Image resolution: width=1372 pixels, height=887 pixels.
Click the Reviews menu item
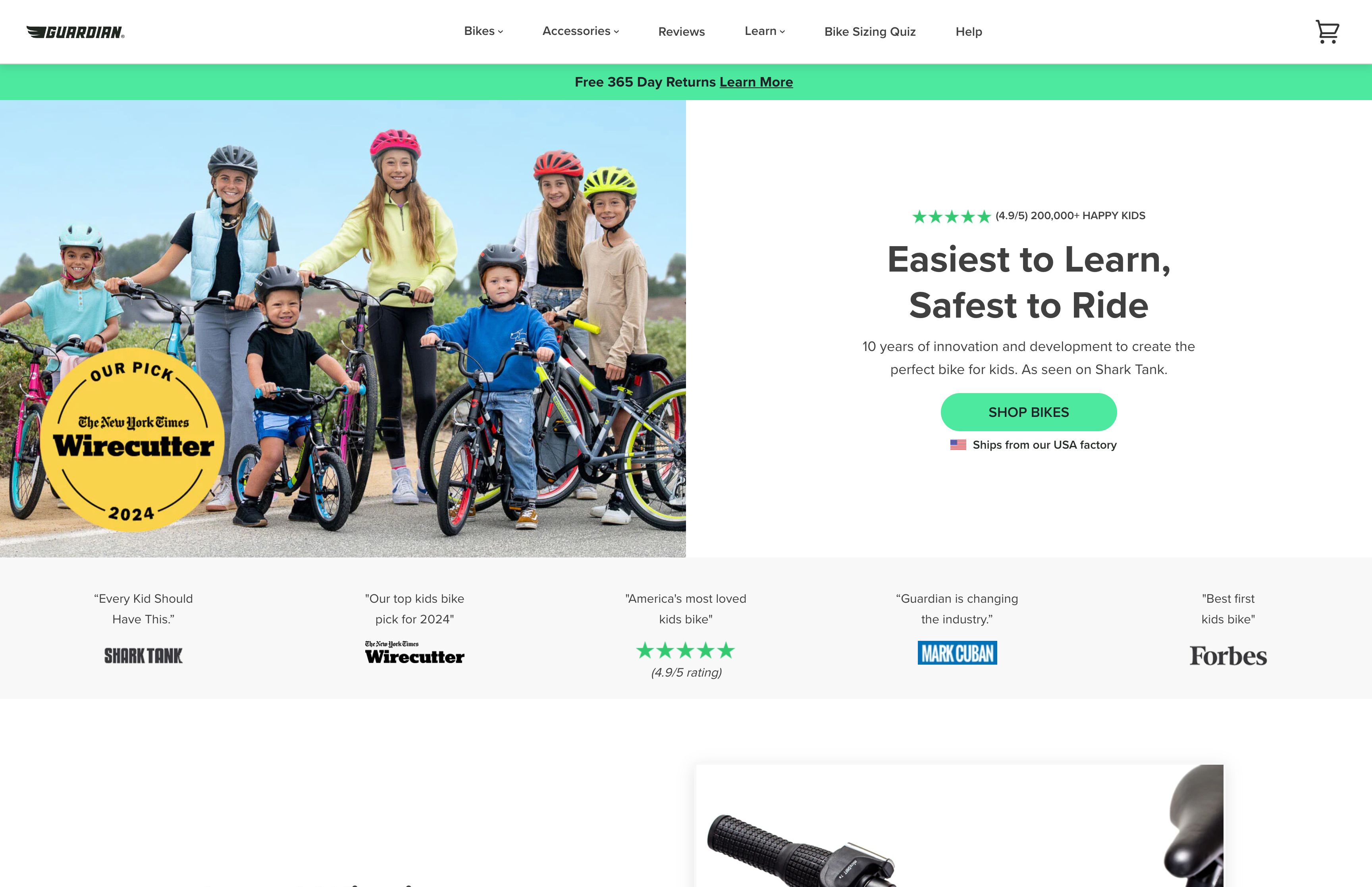coord(681,31)
